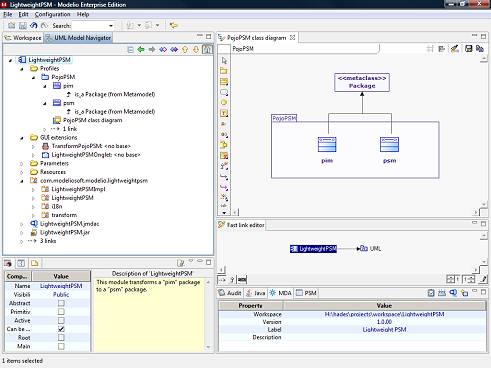Click the Search input field
The width and height of the screenshot is (491, 368).
pos(90,26)
